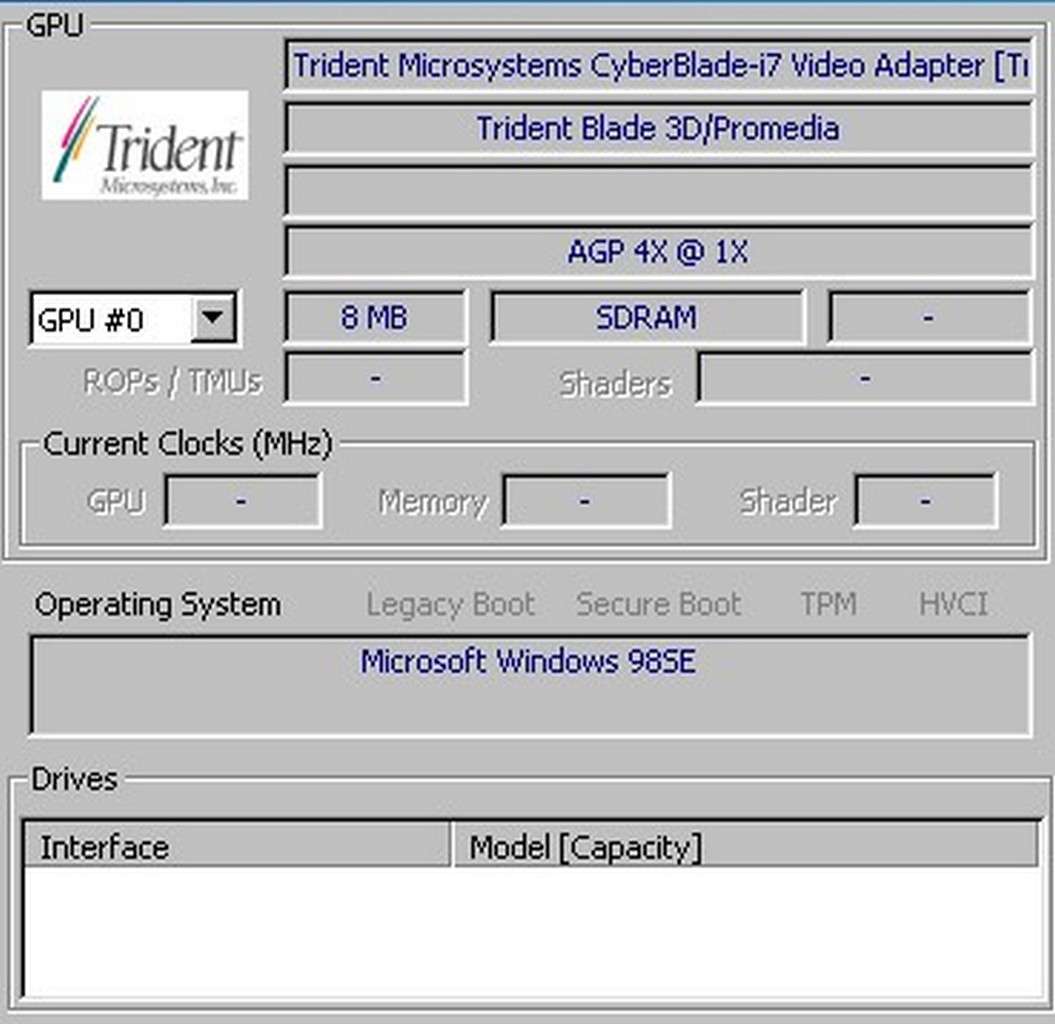Screen dimensions: 1055x1024
Task: Click the 8 MB memory size field
Action: pos(375,317)
